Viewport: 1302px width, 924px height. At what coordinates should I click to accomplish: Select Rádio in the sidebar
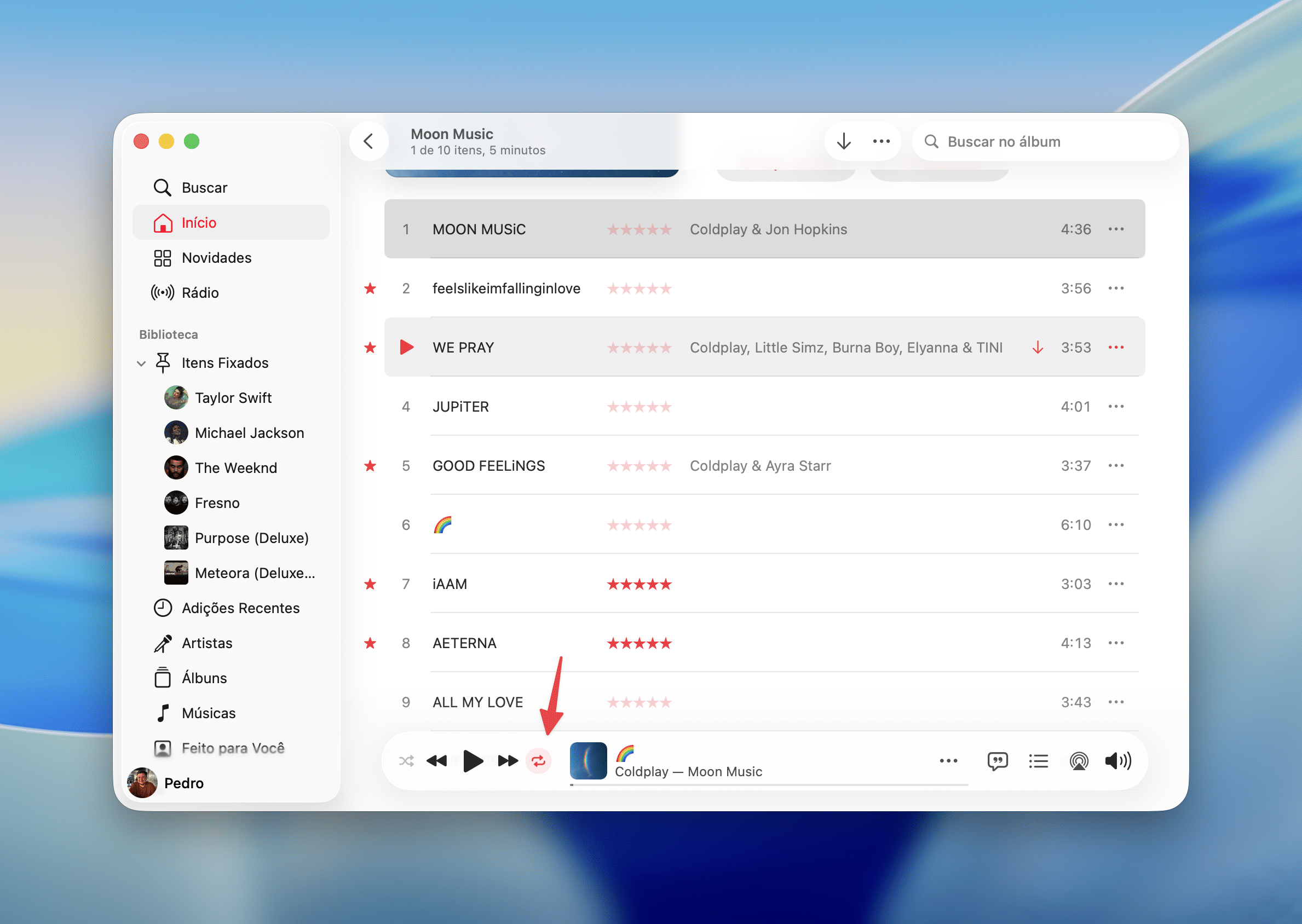(200, 292)
